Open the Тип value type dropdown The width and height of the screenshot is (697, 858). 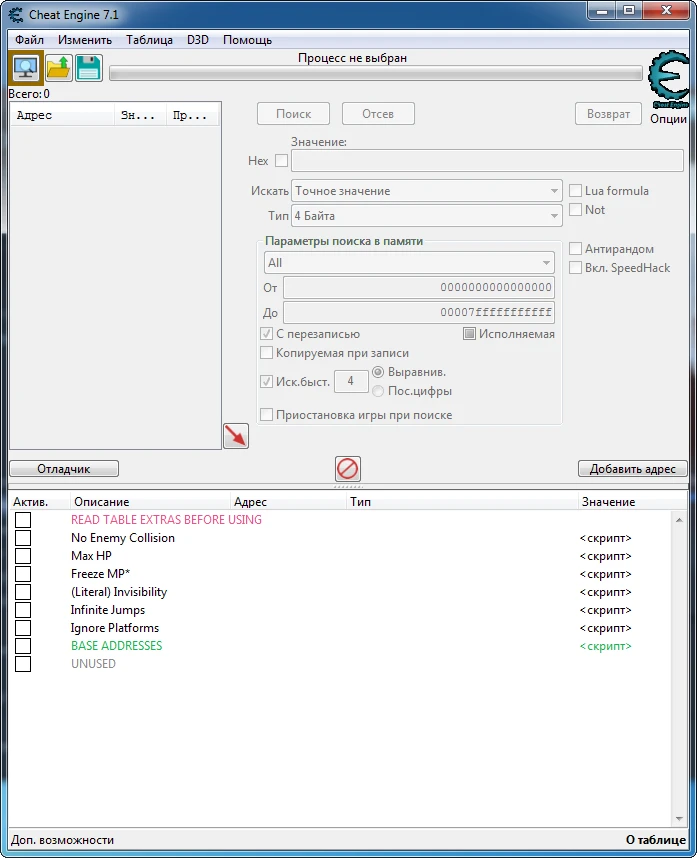(427, 216)
